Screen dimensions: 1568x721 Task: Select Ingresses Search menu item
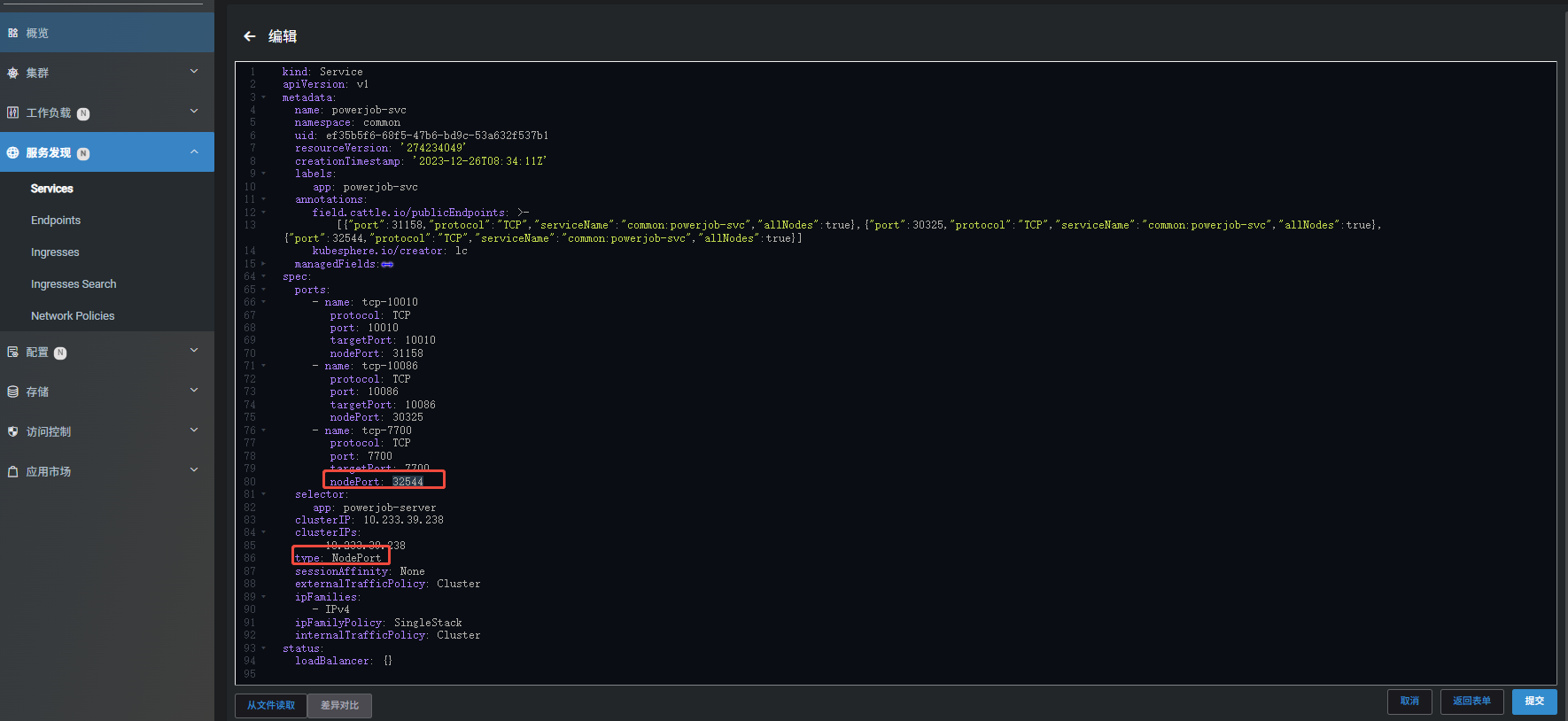click(74, 284)
